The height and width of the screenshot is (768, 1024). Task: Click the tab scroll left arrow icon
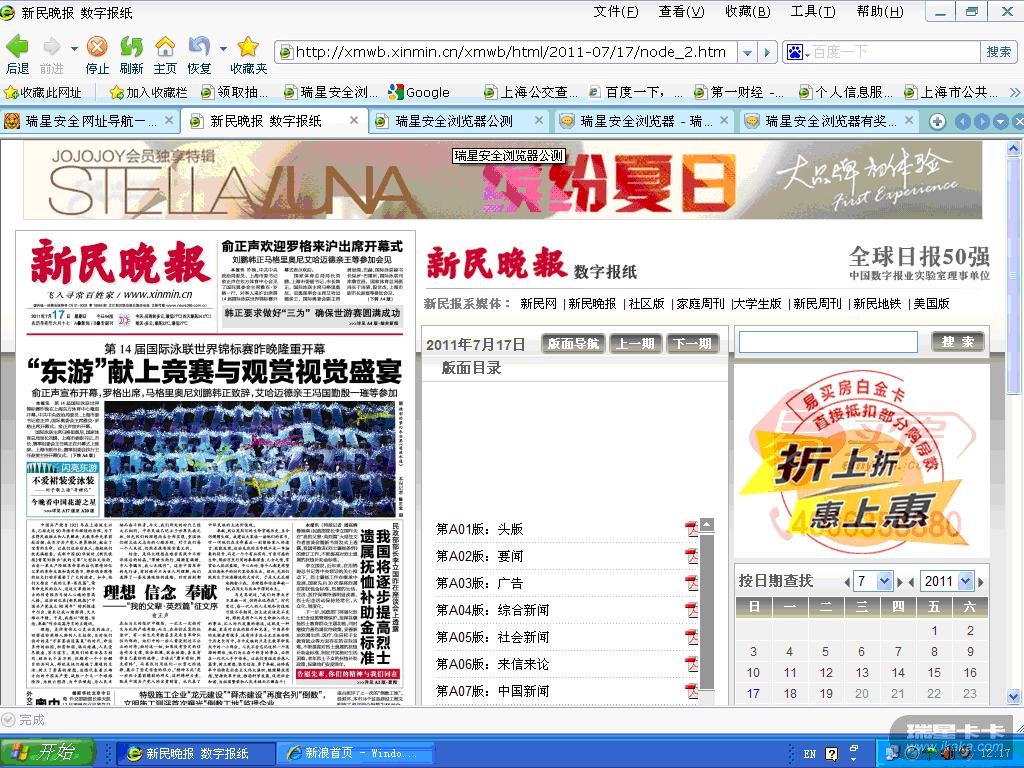pyautogui.click(x=963, y=121)
